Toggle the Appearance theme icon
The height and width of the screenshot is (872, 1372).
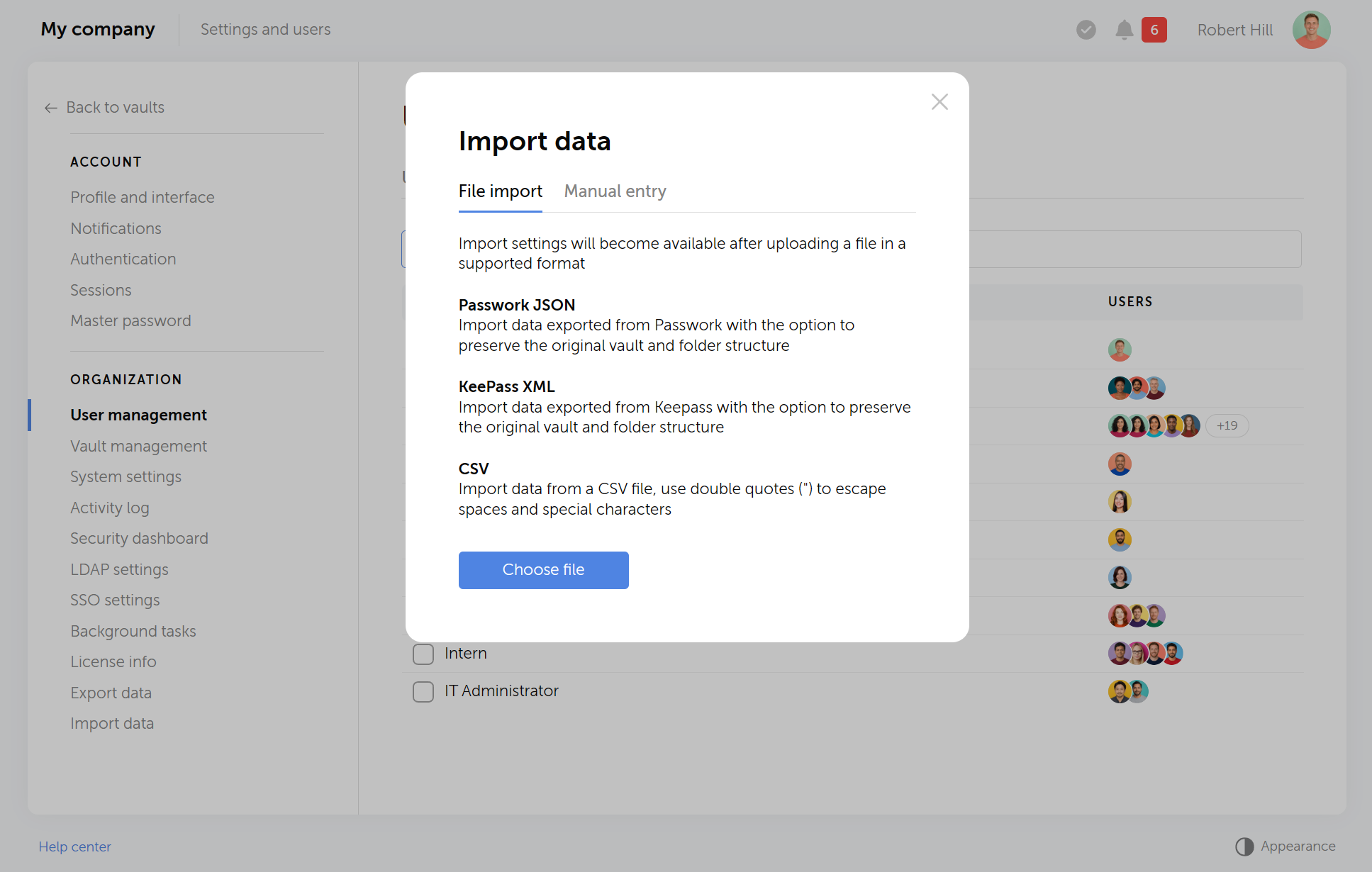(1244, 846)
